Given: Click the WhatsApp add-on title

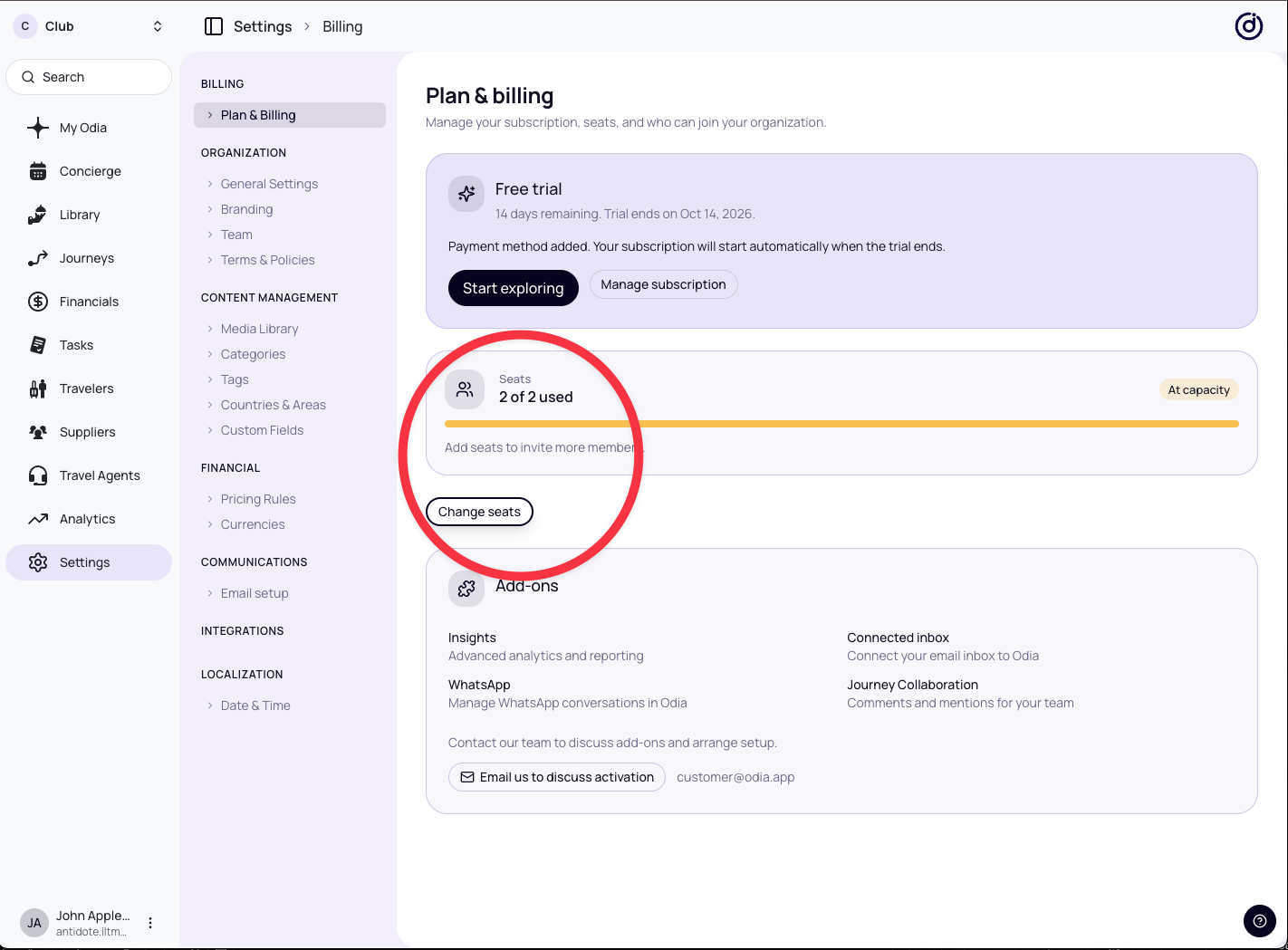Looking at the screenshot, I should click(479, 685).
